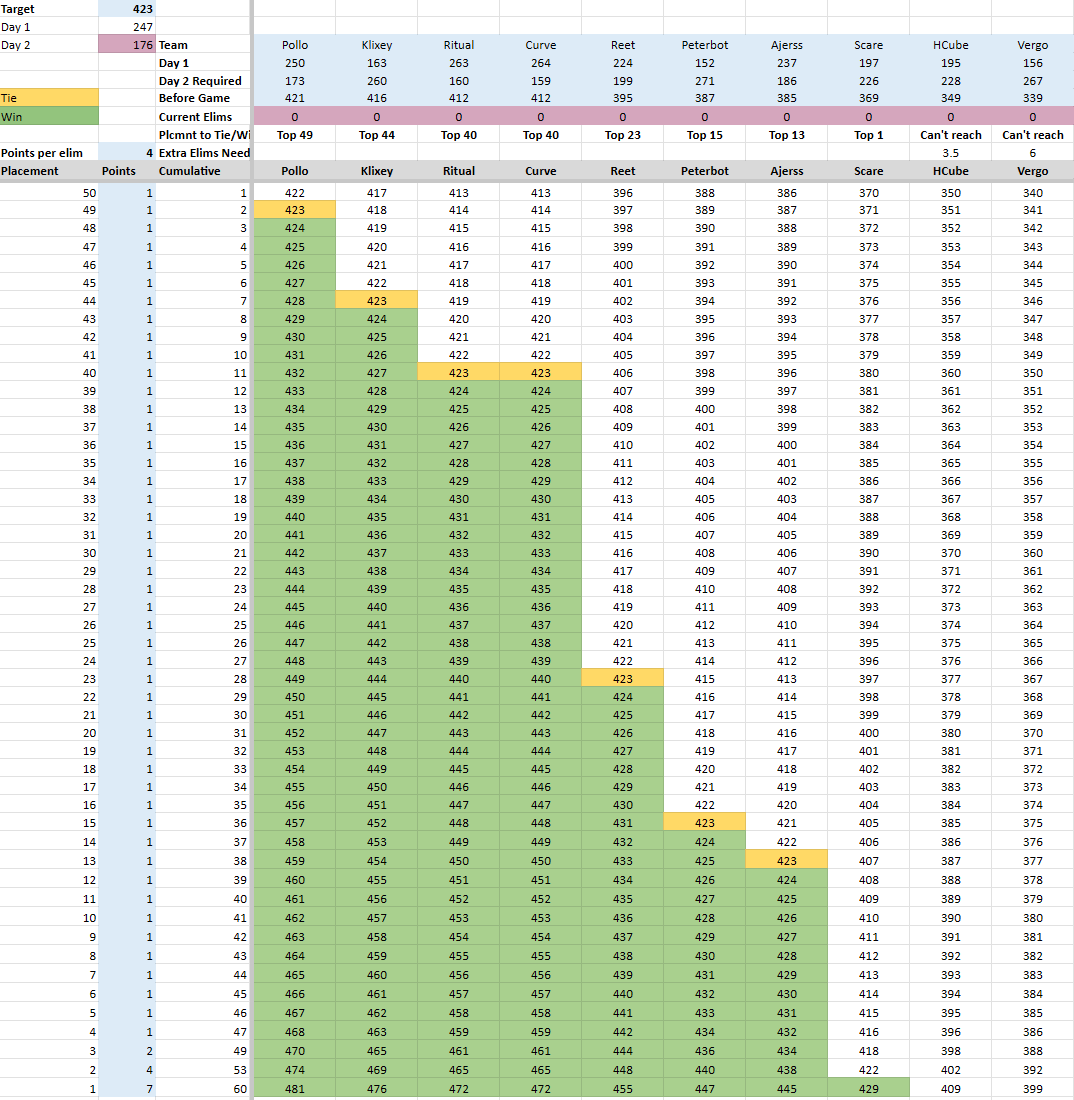Select the Day 2 value 176

pos(126,45)
